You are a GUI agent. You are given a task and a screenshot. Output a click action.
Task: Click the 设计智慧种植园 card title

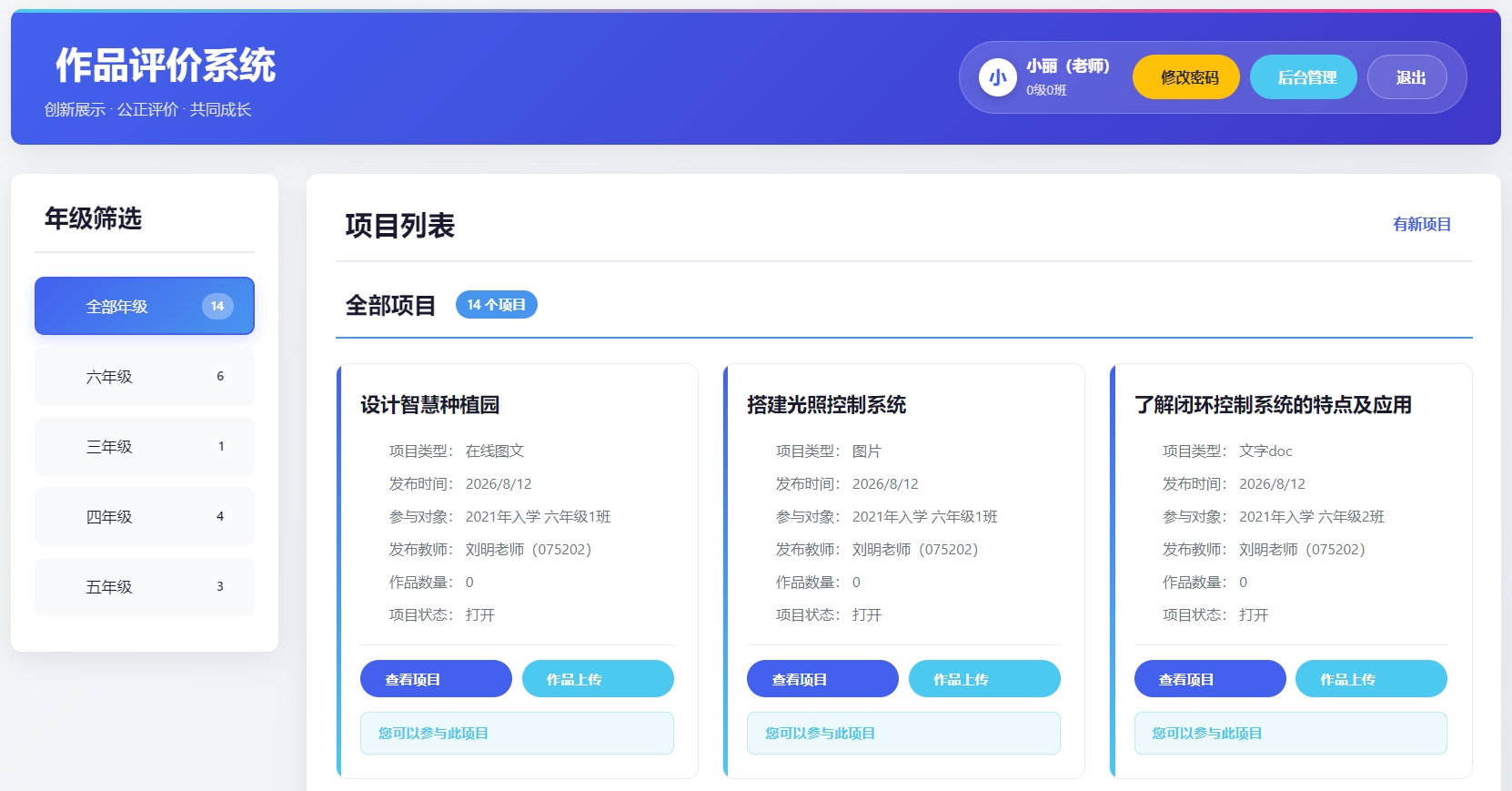click(430, 405)
